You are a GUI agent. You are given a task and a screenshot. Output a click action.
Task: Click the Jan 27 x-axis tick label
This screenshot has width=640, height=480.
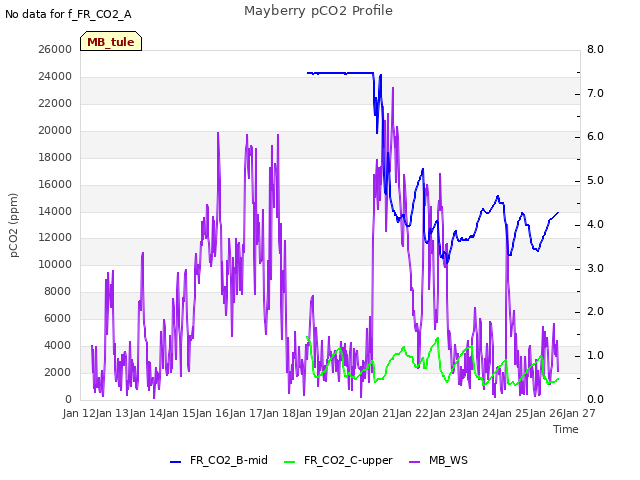[x=579, y=413]
